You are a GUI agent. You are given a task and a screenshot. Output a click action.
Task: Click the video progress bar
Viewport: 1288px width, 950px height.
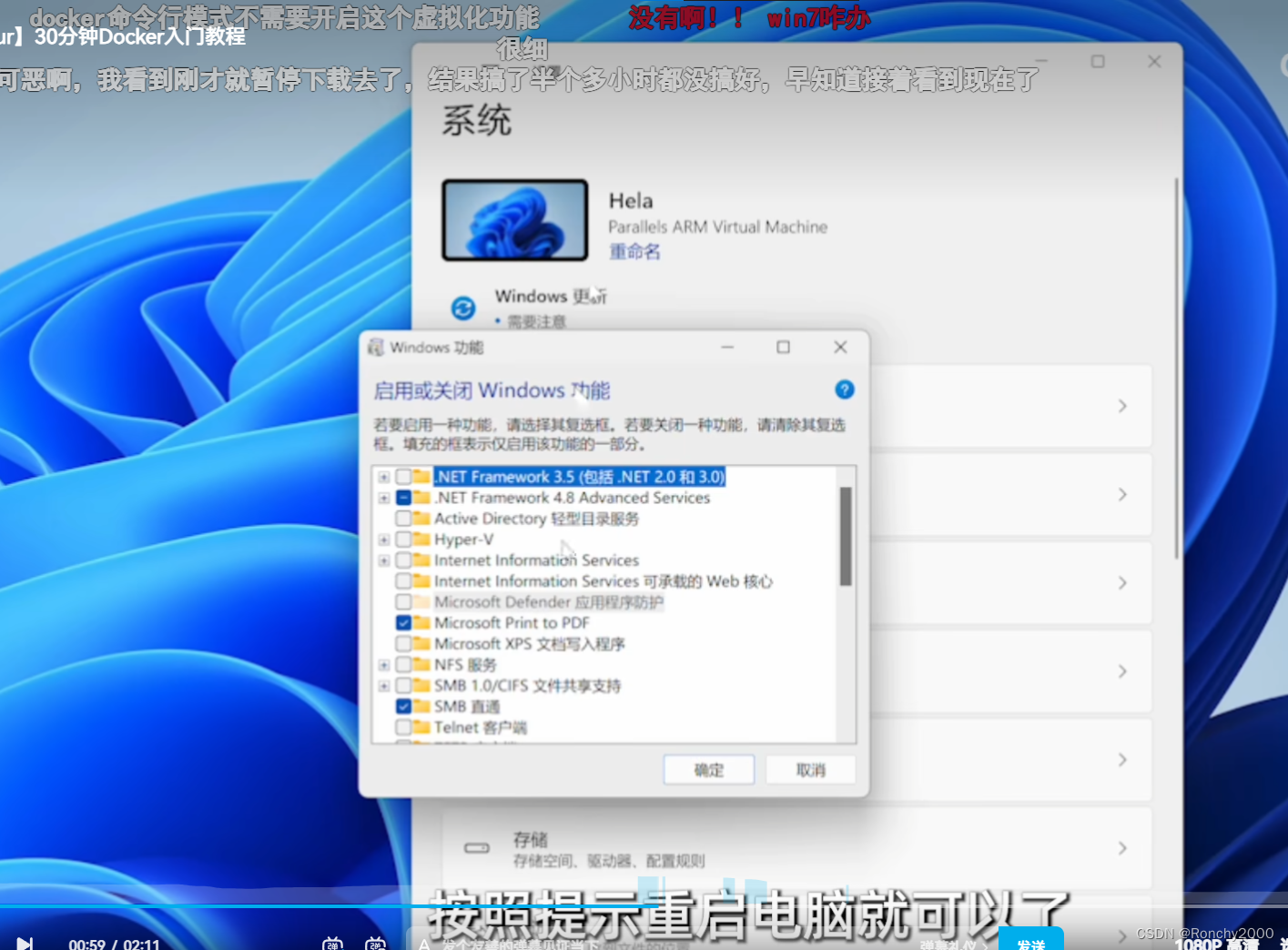coord(644,906)
